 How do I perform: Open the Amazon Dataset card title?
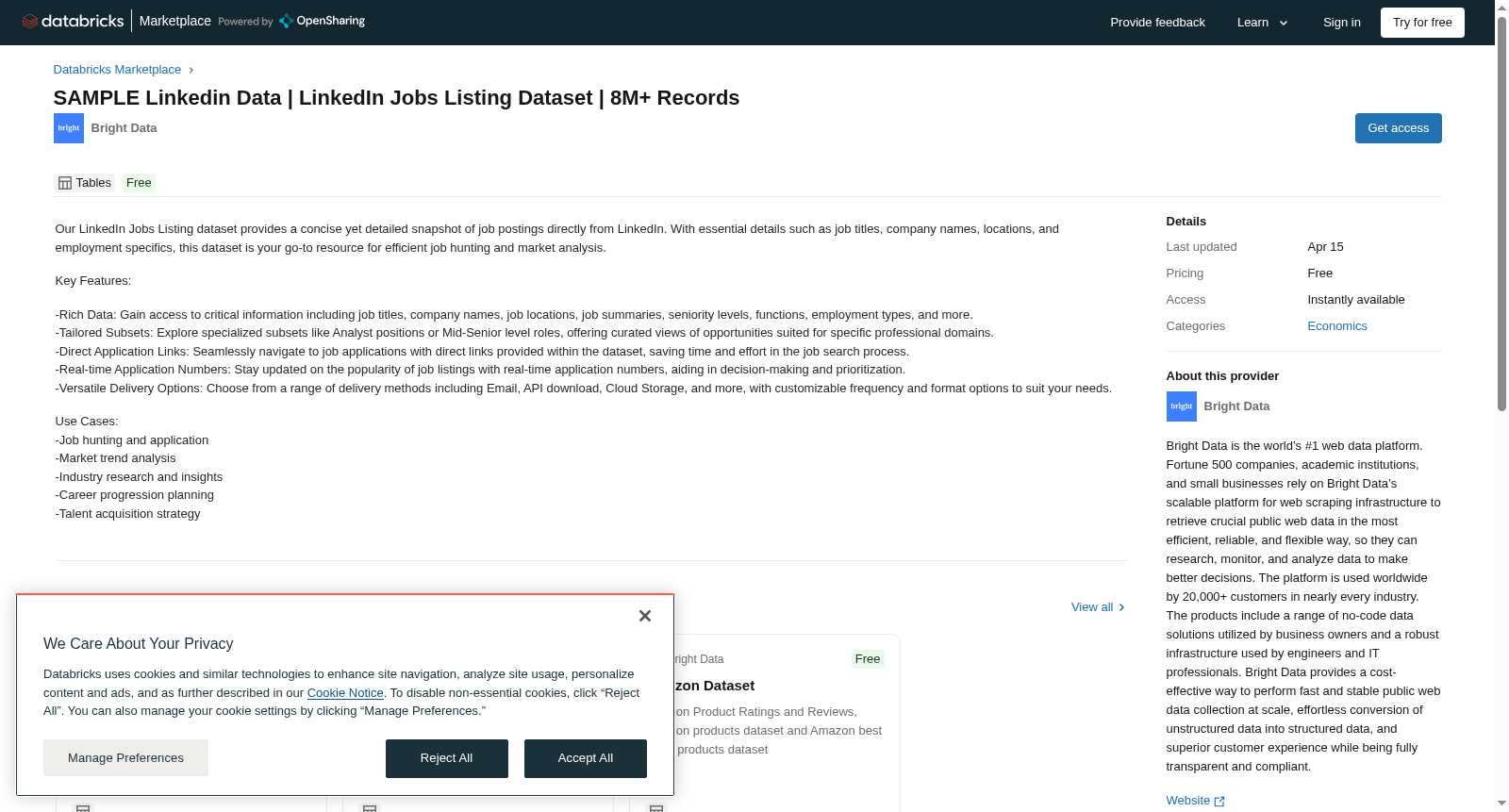point(715,686)
